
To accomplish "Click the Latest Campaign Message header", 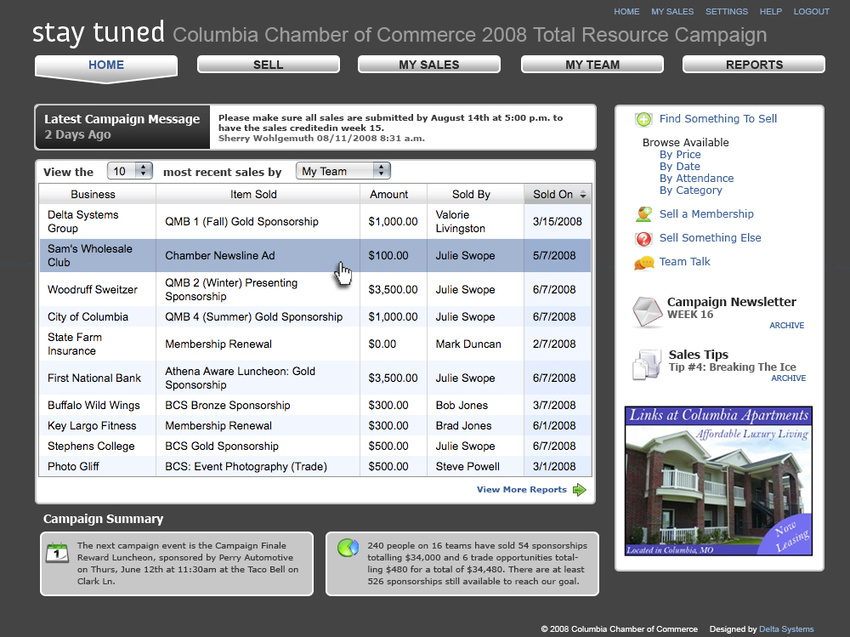I will [122, 119].
